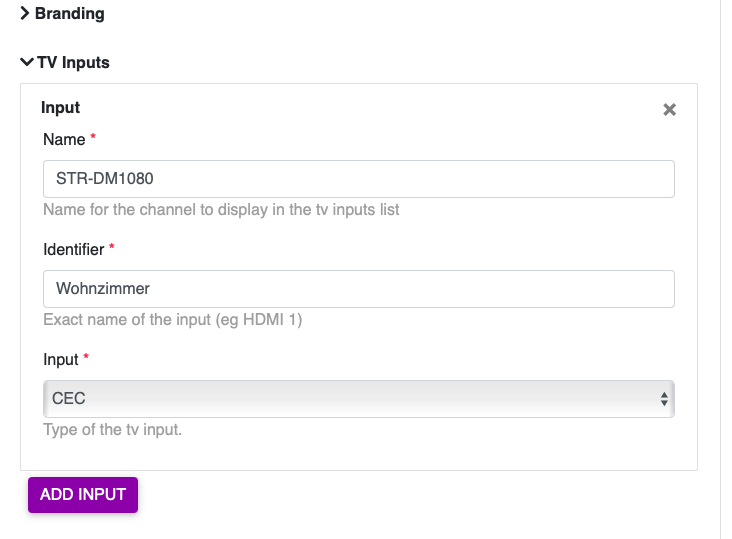732x539 pixels.
Task: Click the up-down arrows on the CEC select
Action: tap(664, 399)
